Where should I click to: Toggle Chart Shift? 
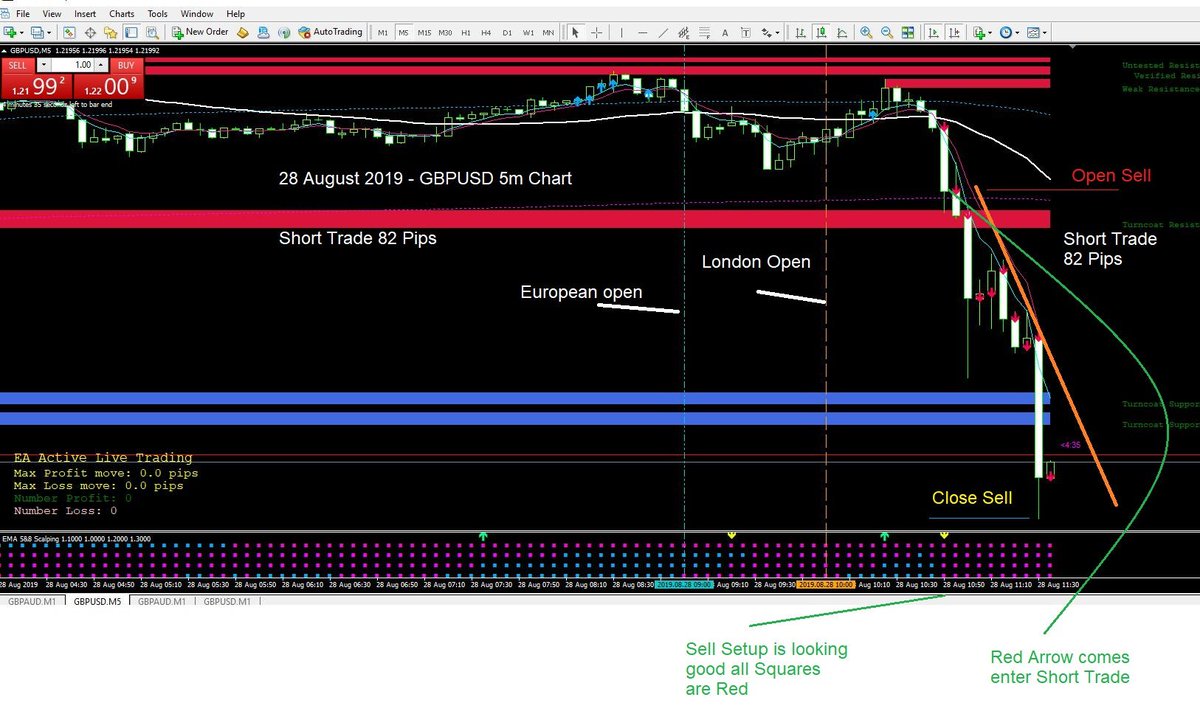(955, 32)
